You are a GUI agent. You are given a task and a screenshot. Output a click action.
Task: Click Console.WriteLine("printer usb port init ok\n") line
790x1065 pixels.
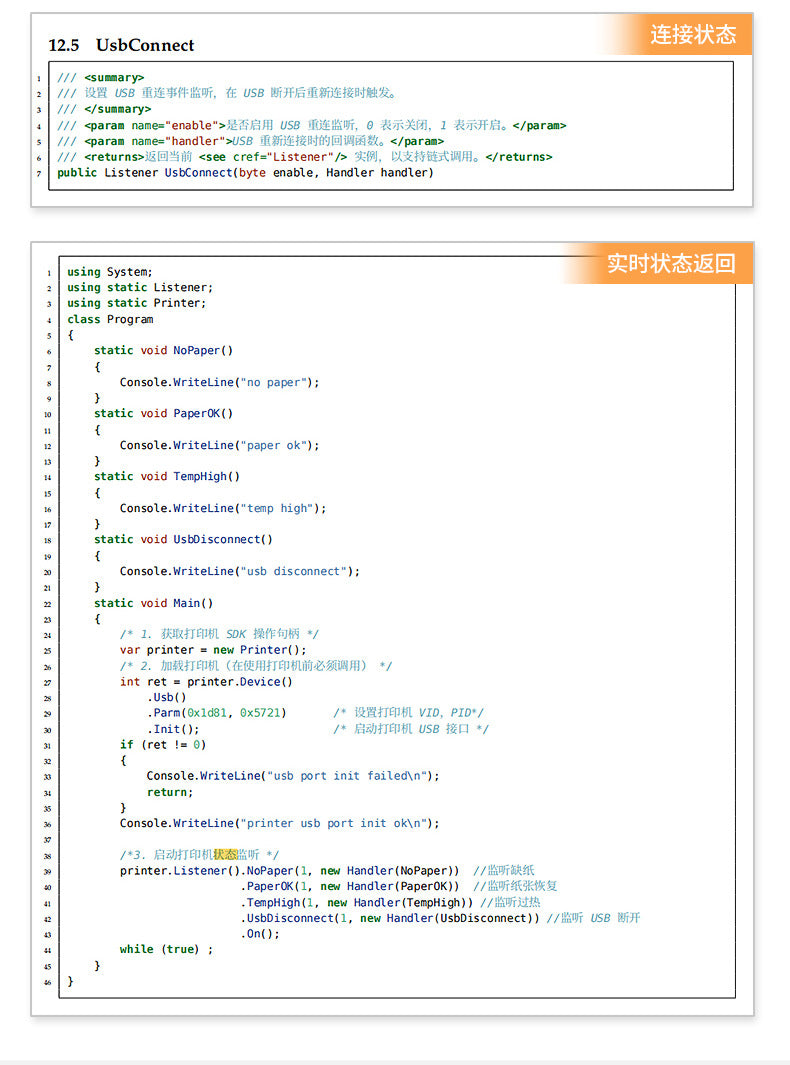280,824
